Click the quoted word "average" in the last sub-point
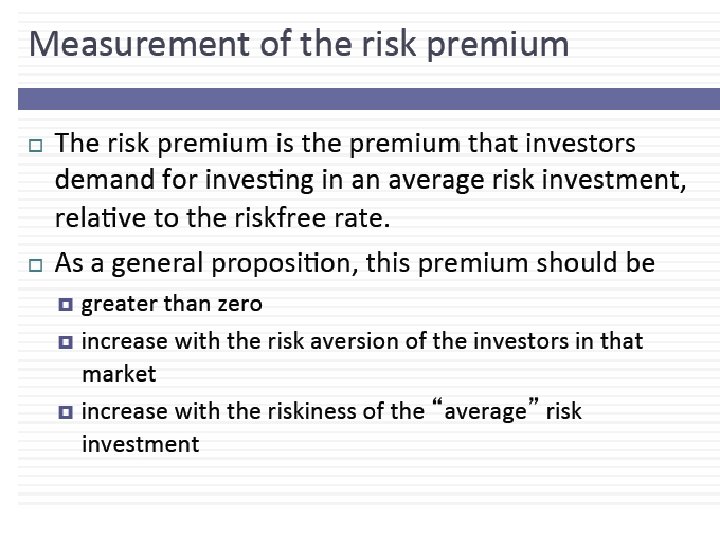Screen dimensions: 720x540 (x=484, y=411)
